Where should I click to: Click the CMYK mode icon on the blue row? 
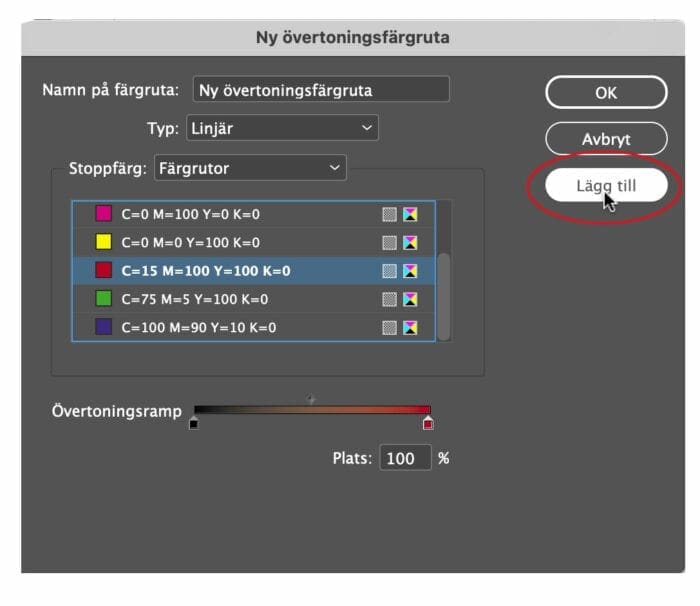click(410, 328)
